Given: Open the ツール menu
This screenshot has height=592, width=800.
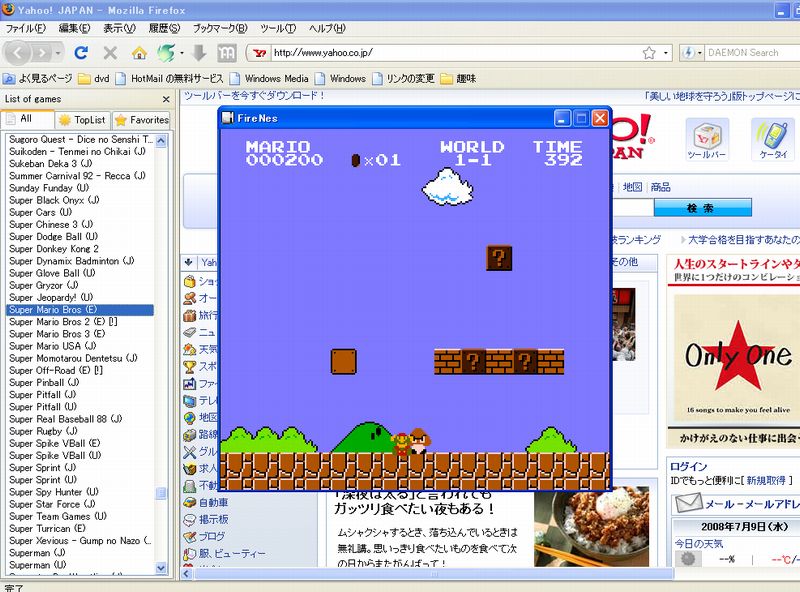Looking at the screenshot, I should [278, 28].
